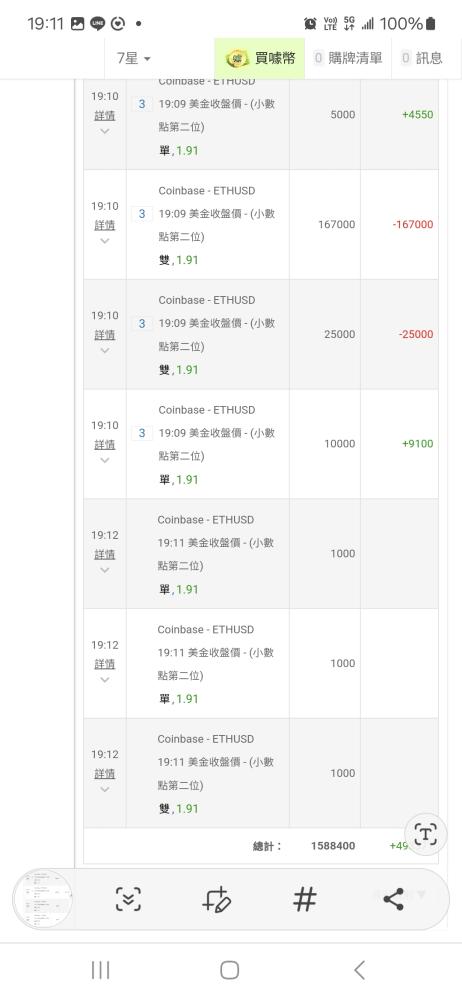Open 詳情 link for the -25000 row
This screenshot has width=462, height=1000.
(x=105, y=335)
